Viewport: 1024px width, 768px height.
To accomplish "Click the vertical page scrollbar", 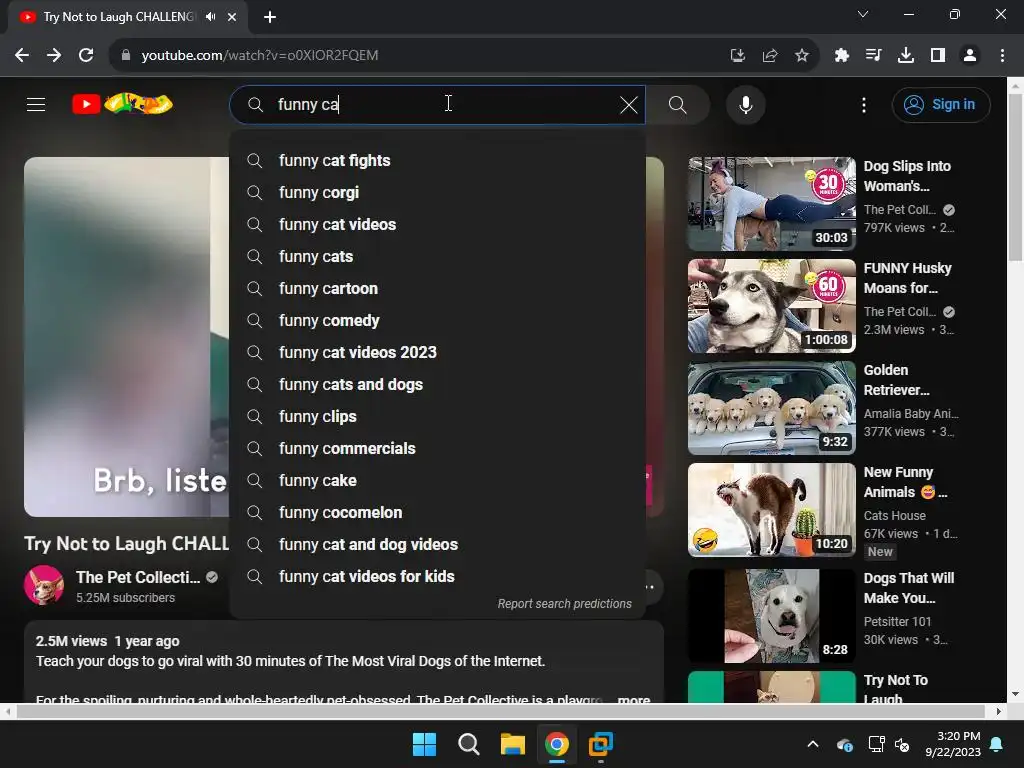I will 1016,176.
